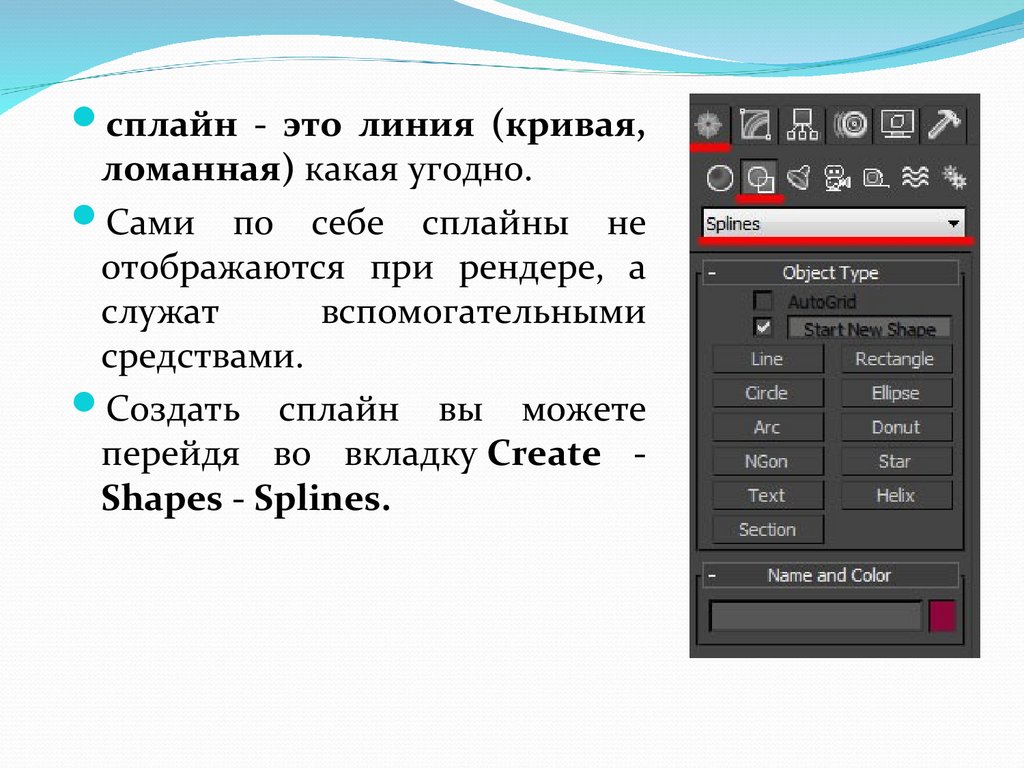Select the Helpers category icon
1024x768 pixels.
coord(875,178)
